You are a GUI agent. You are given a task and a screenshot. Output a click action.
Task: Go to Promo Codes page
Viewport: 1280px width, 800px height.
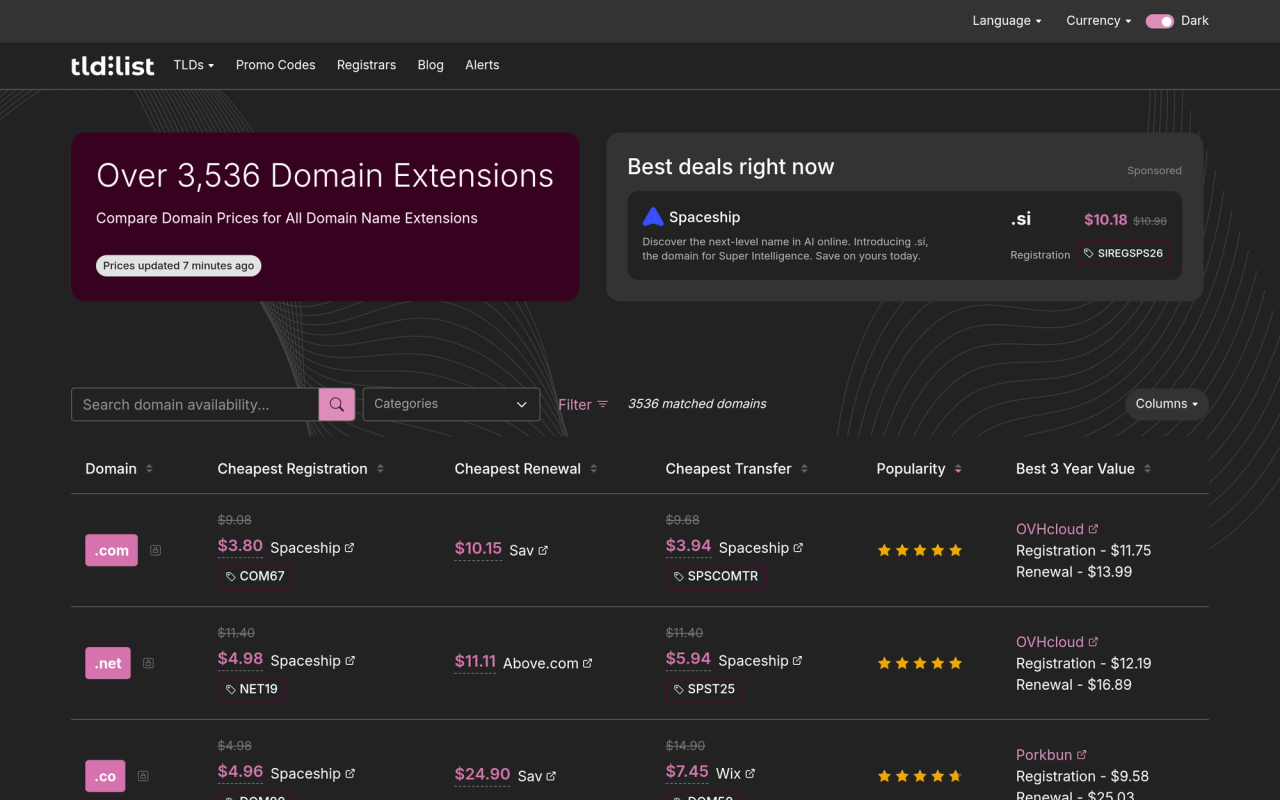pyautogui.click(x=276, y=65)
